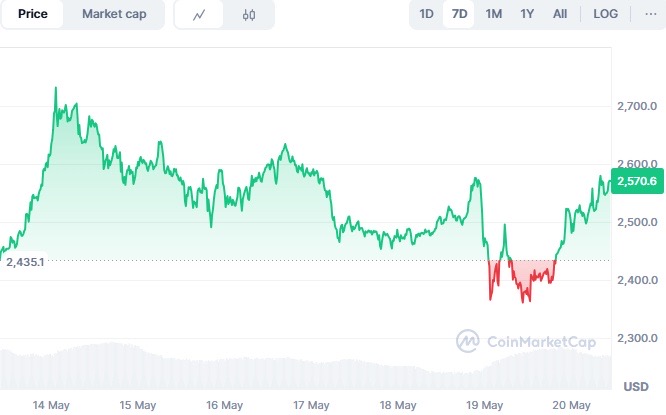This screenshot has height=415, width=666.
Task: Set time range to 7D
Action: click(459, 14)
